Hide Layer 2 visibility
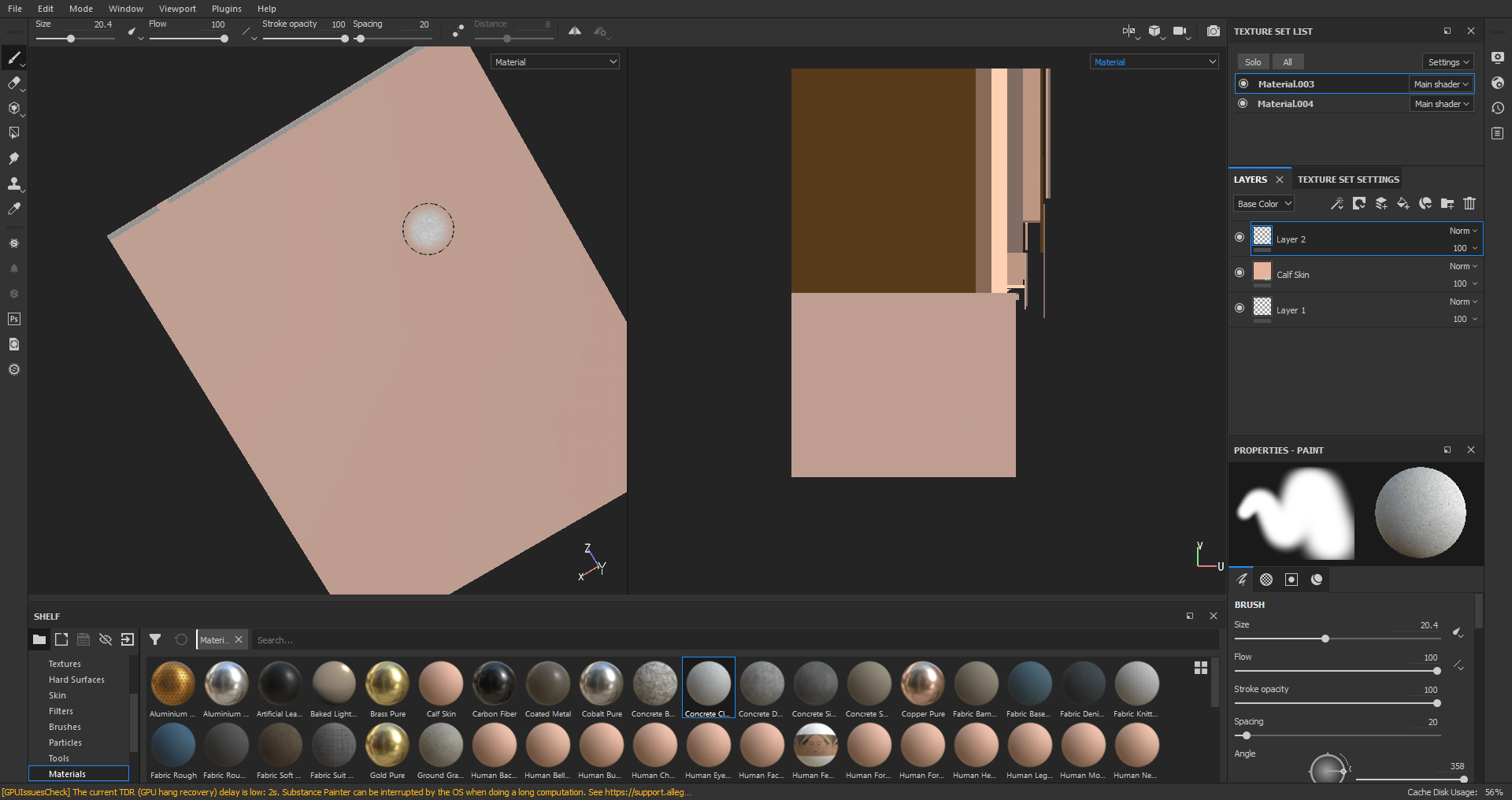 (x=1240, y=237)
